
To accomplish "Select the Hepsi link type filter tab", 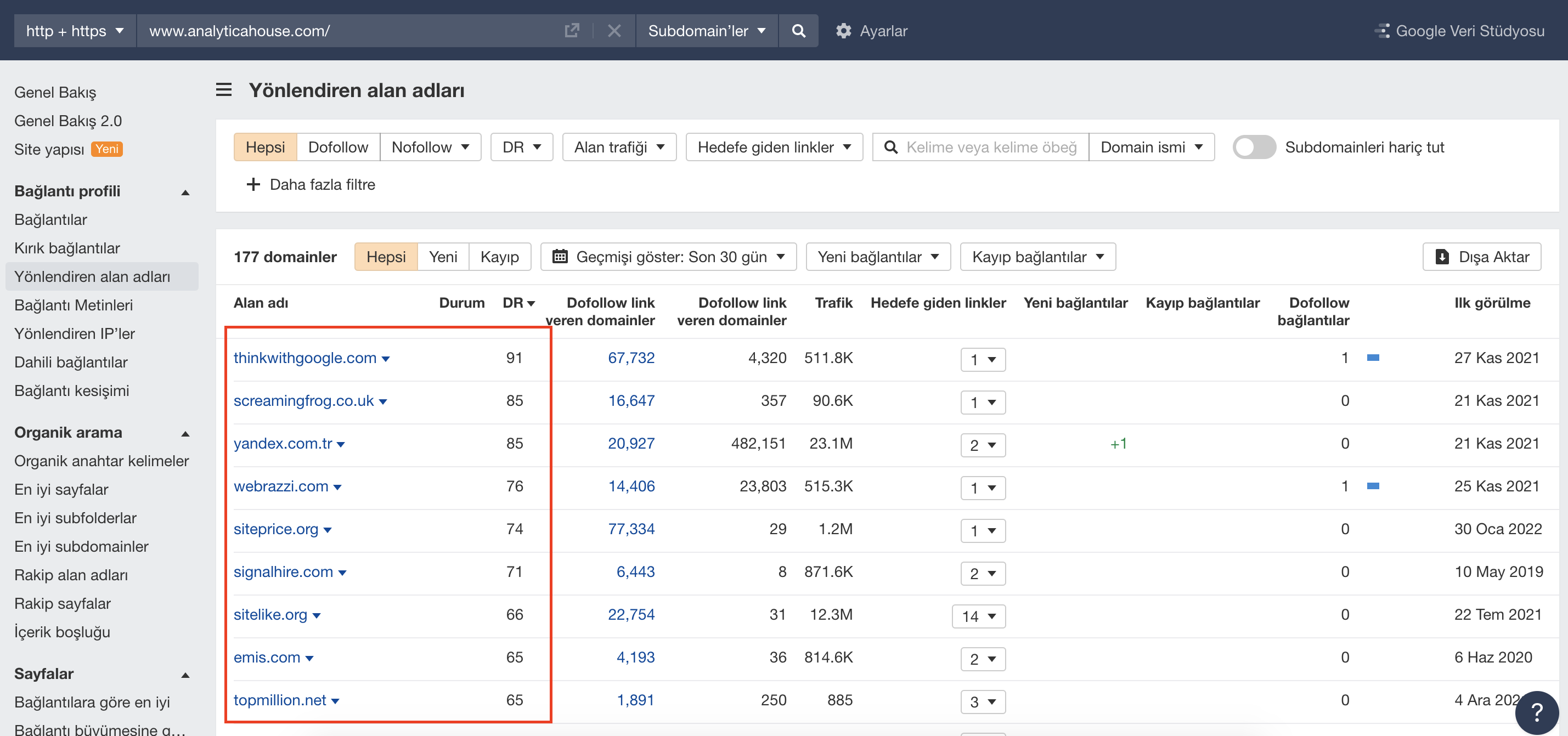I will pos(266,147).
